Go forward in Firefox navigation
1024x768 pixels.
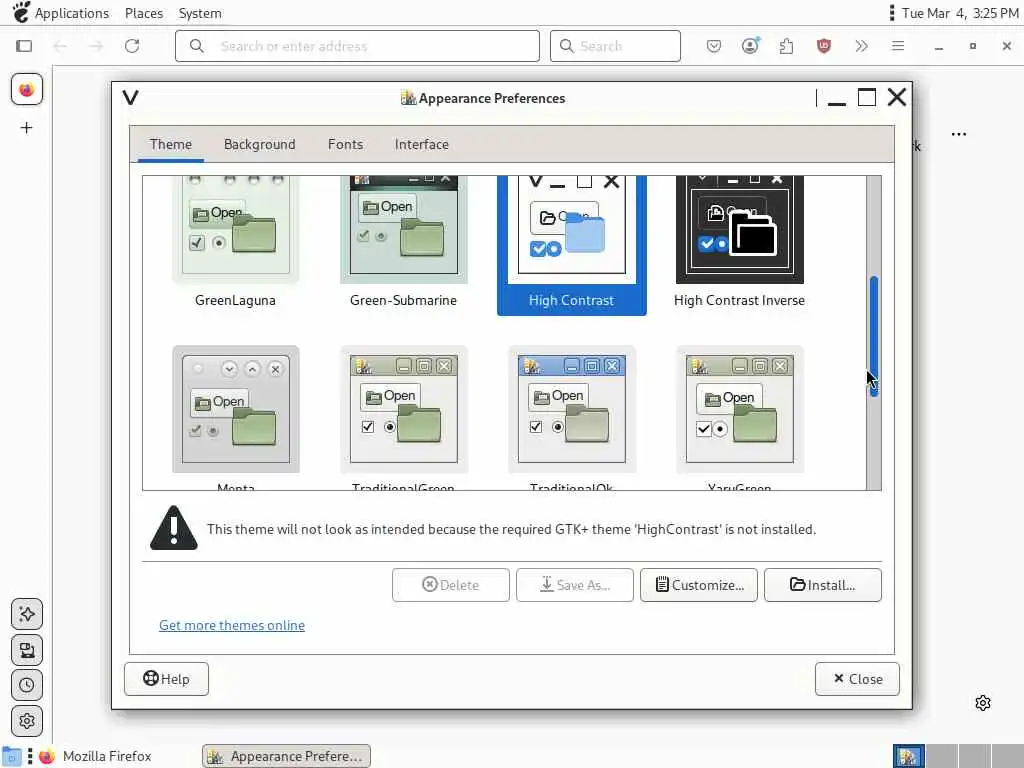point(95,46)
